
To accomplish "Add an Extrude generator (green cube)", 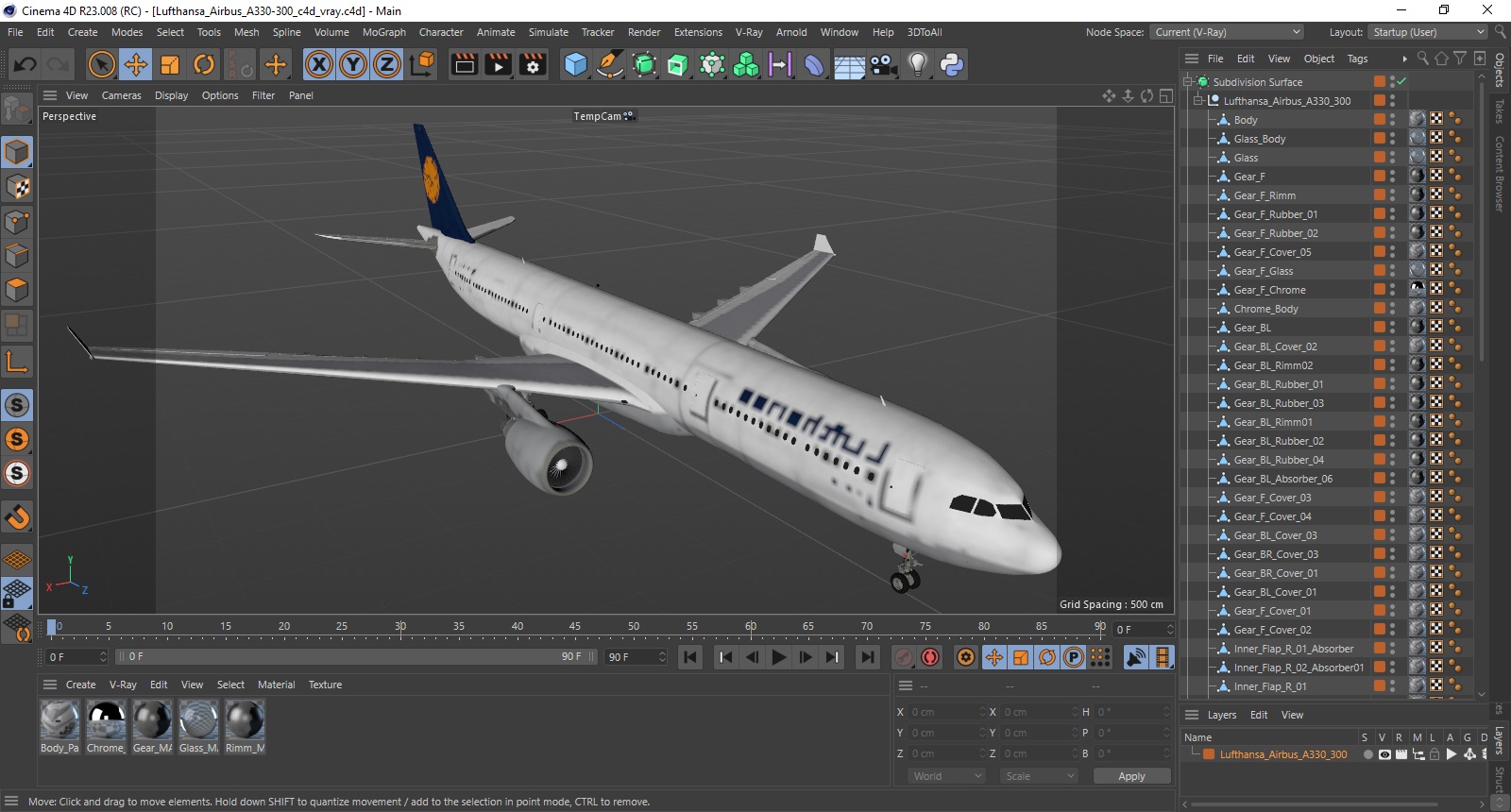I will pos(678,64).
